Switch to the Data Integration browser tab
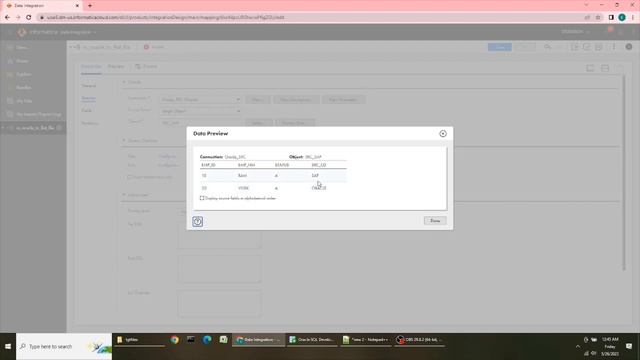The height and width of the screenshot is (360, 640). click(x=41, y=6)
